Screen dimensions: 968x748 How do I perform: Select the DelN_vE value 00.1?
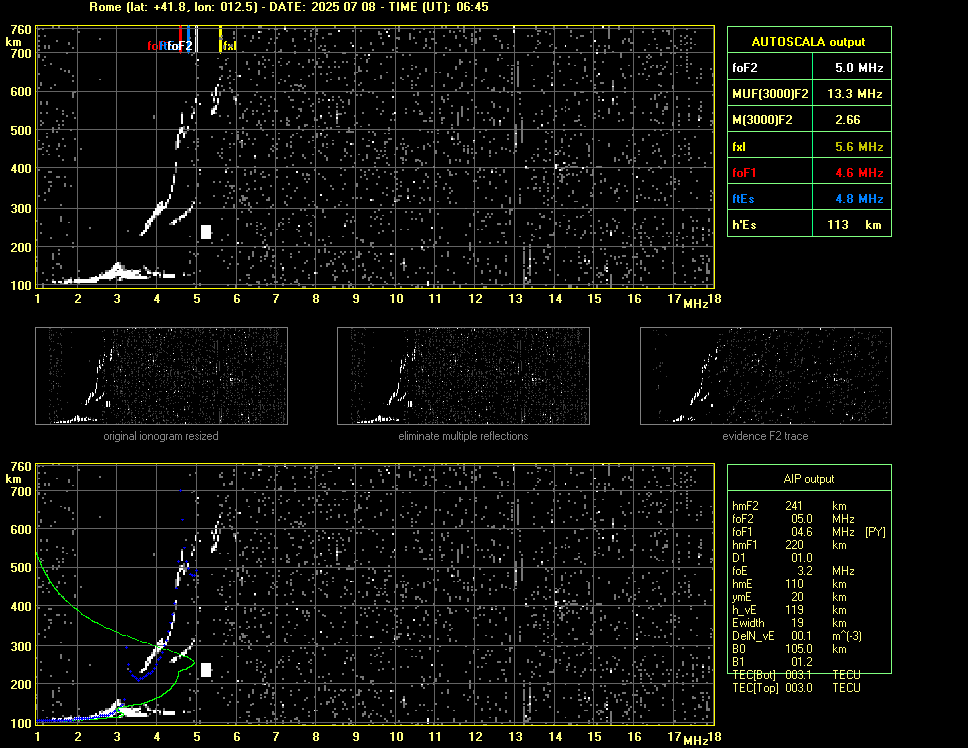tap(802, 636)
